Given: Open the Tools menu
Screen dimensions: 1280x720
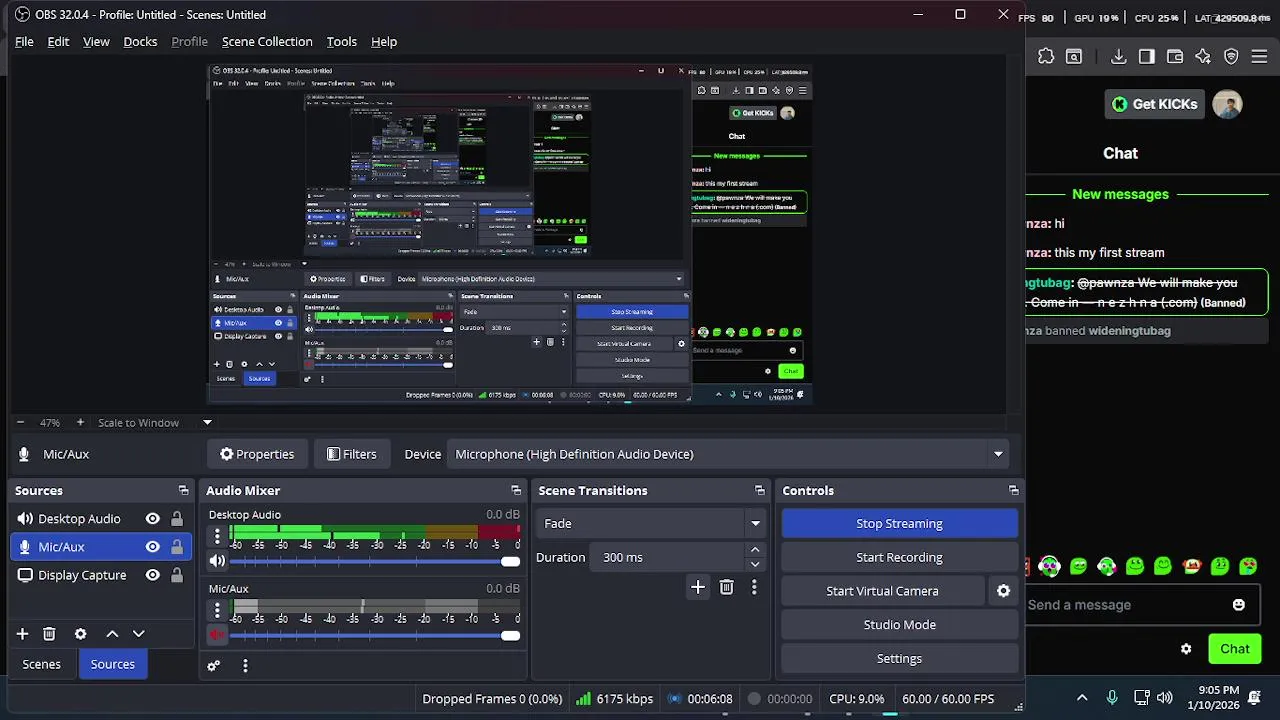Looking at the screenshot, I should coord(341,41).
